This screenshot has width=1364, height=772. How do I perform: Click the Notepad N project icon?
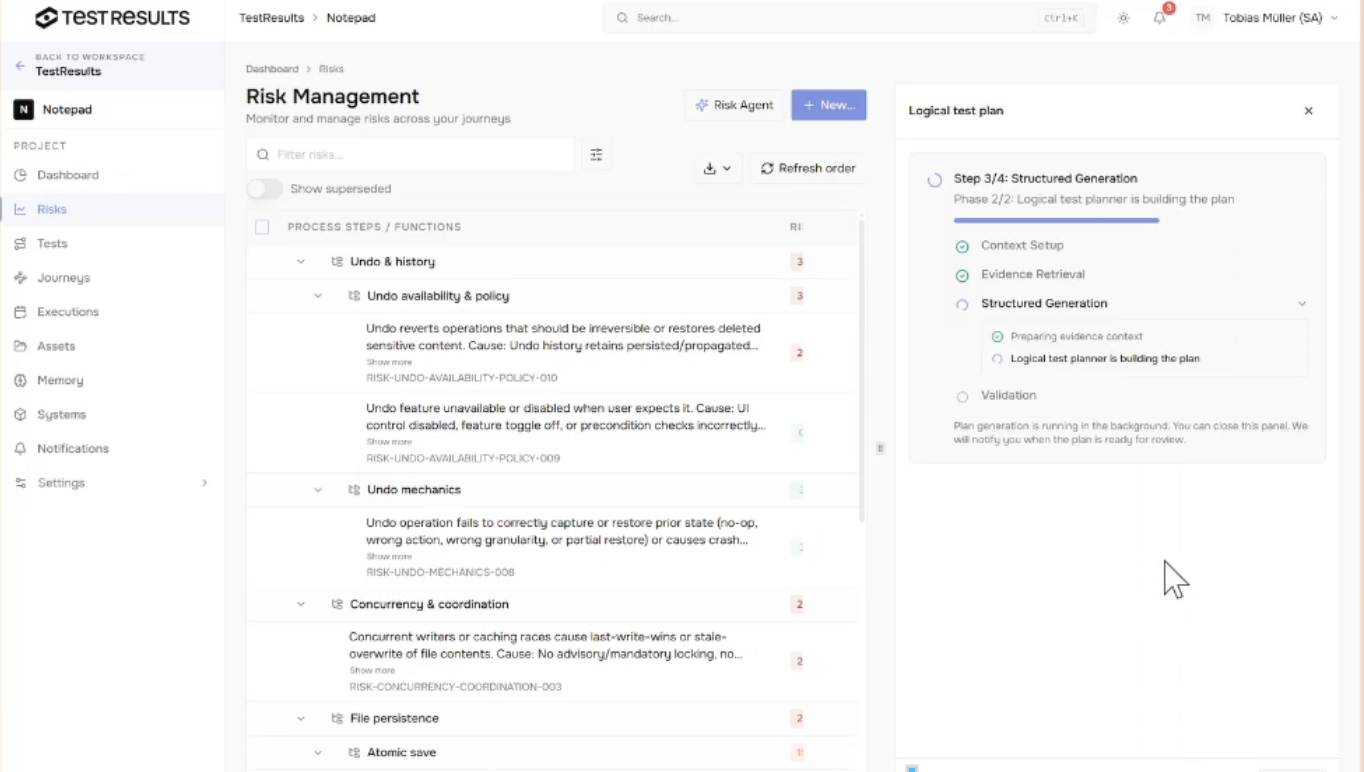pos(23,110)
